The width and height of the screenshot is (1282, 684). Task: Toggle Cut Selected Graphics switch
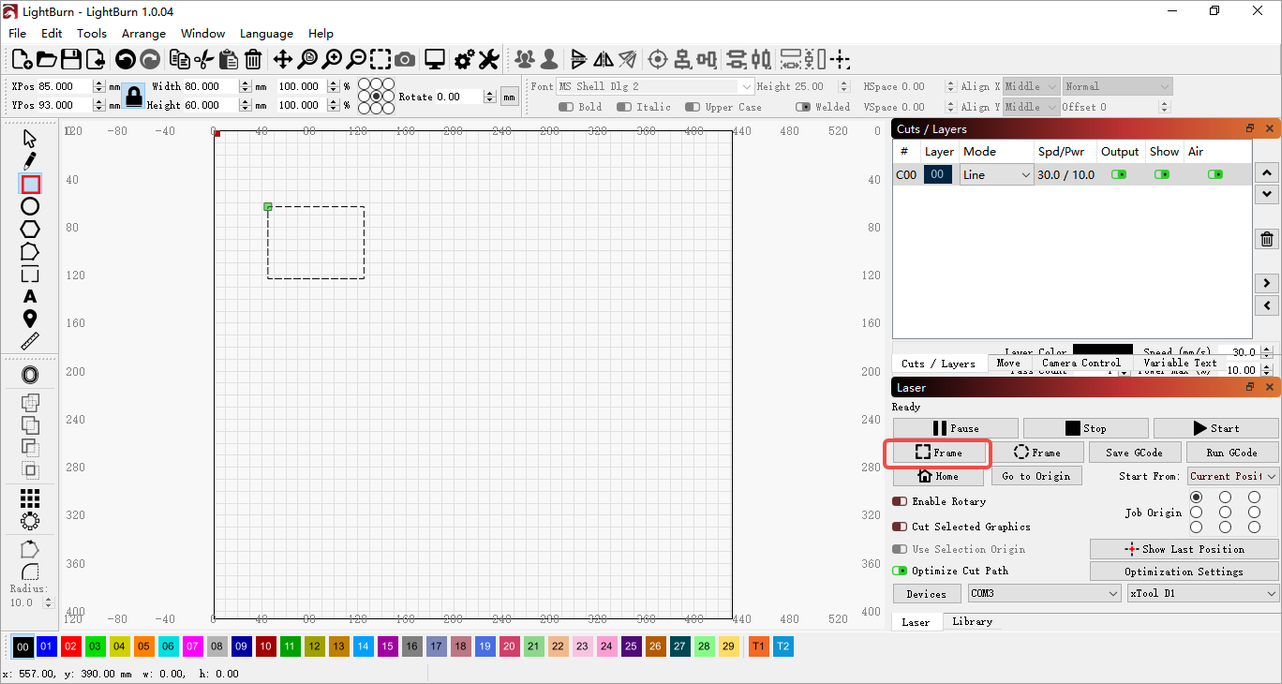[899, 526]
